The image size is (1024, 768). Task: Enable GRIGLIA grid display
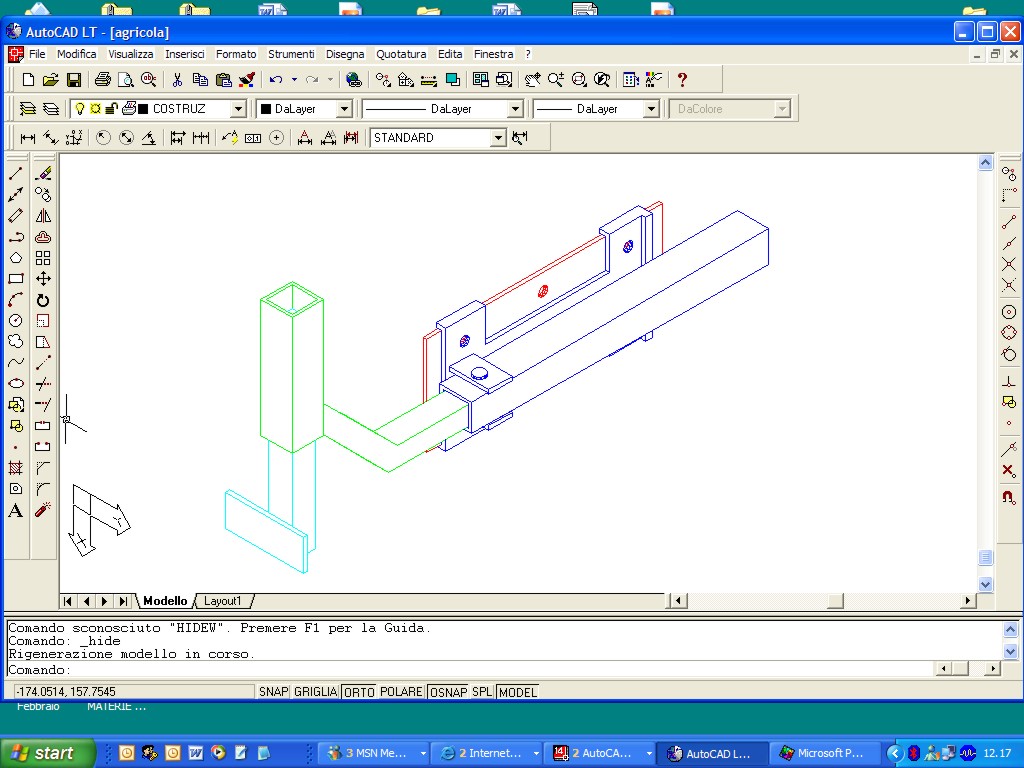(315, 692)
